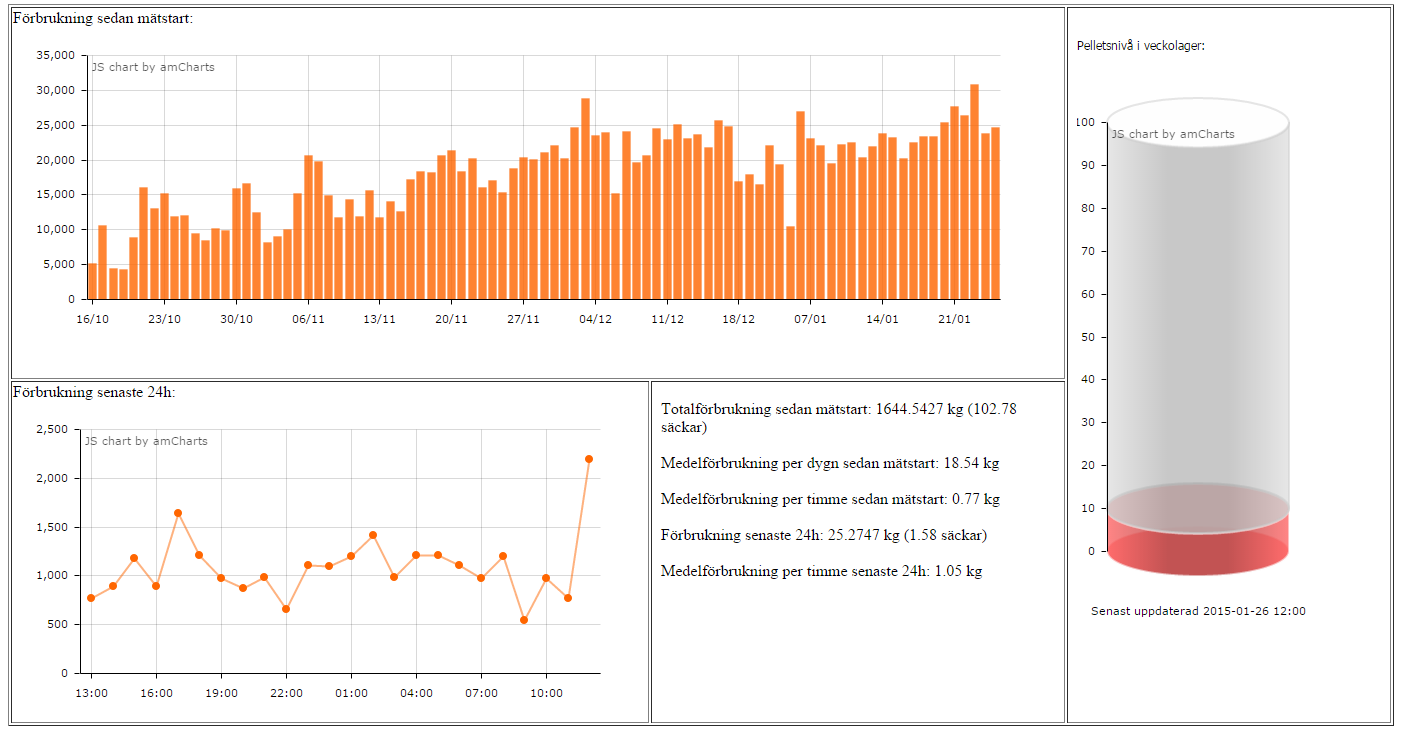Click the '30' label on cylinder scale

[1088, 423]
